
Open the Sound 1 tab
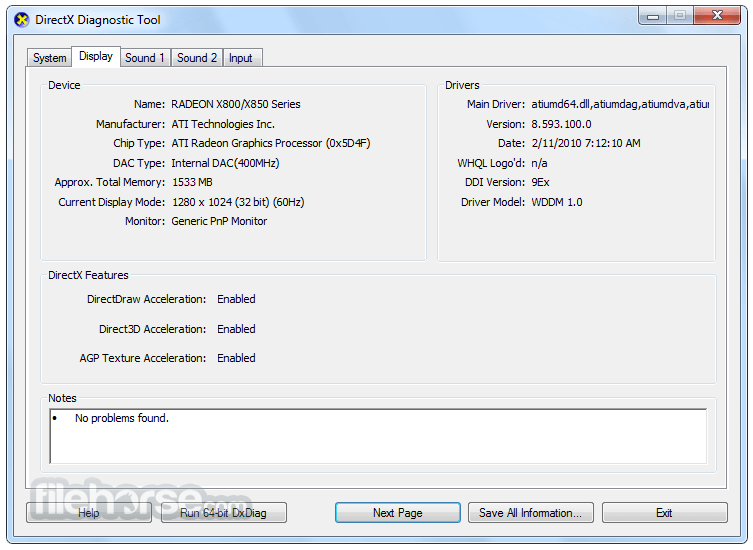pyautogui.click(x=145, y=58)
